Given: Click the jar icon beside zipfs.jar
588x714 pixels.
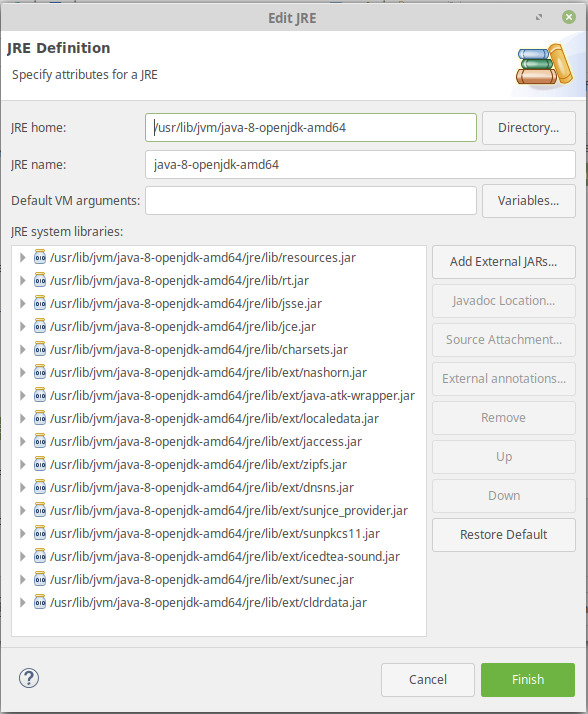Looking at the screenshot, I should 40,464.
